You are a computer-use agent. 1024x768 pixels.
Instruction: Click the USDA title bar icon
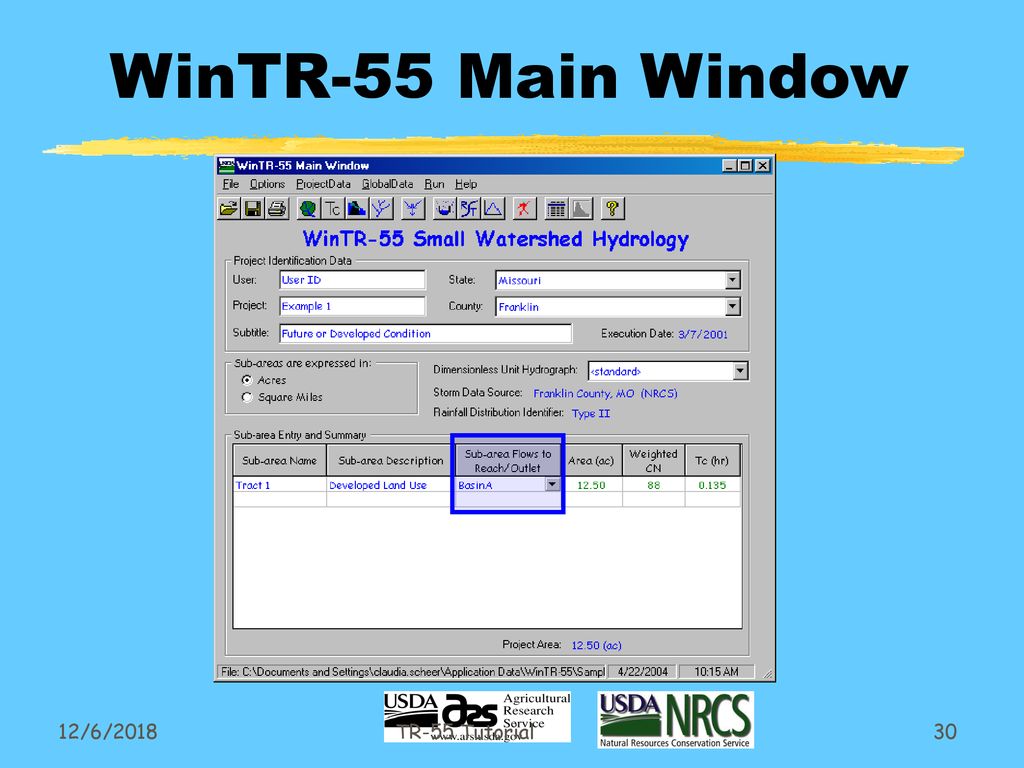(x=226, y=165)
